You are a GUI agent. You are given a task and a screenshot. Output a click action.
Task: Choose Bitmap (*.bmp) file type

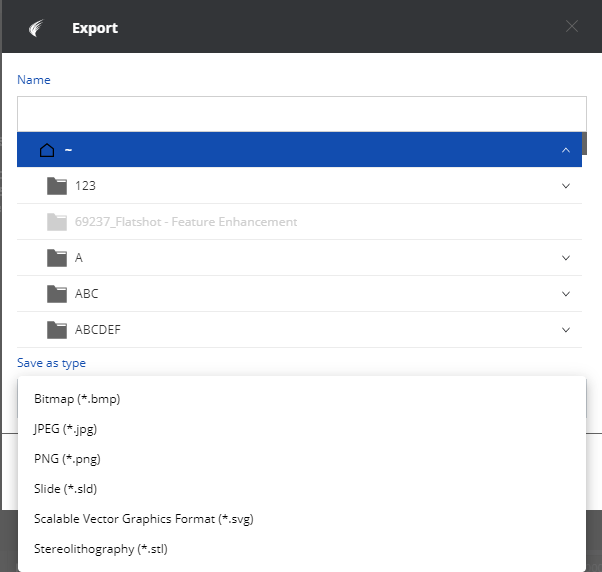77,399
